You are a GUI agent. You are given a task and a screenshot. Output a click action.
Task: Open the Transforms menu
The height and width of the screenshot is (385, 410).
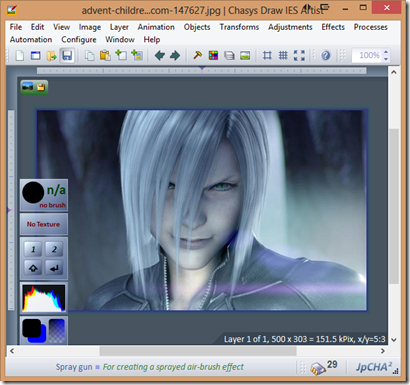click(239, 27)
